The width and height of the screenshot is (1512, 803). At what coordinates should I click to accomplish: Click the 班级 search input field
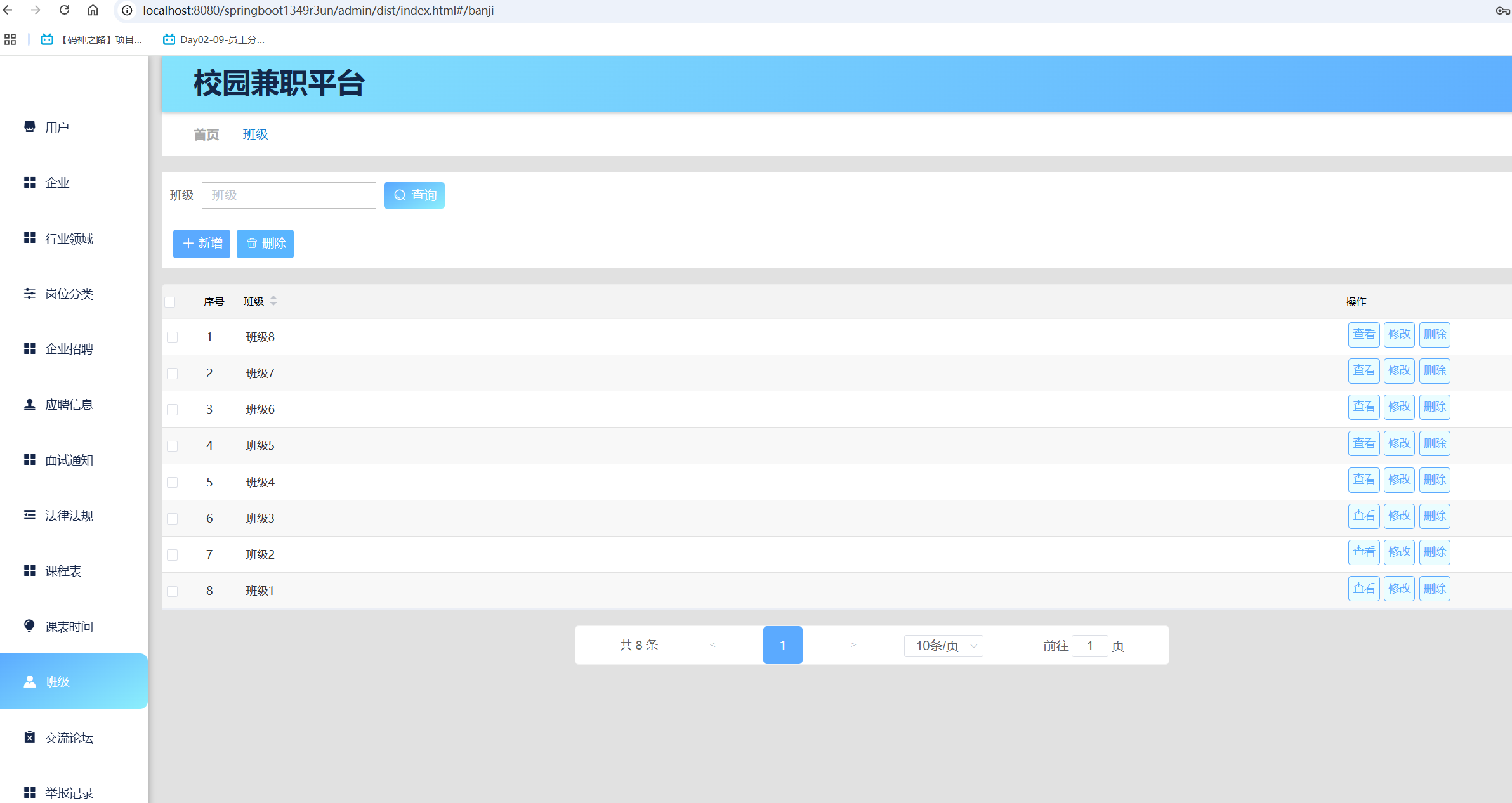click(289, 195)
